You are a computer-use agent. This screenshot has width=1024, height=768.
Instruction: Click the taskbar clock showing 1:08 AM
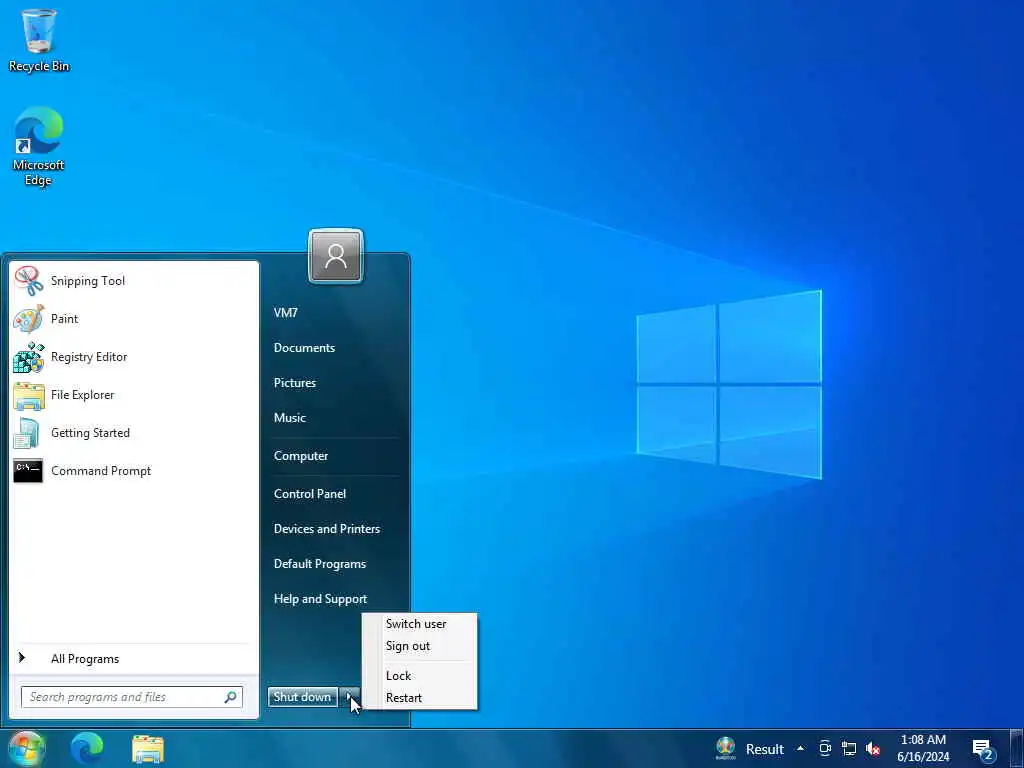(x=923, y=748)
